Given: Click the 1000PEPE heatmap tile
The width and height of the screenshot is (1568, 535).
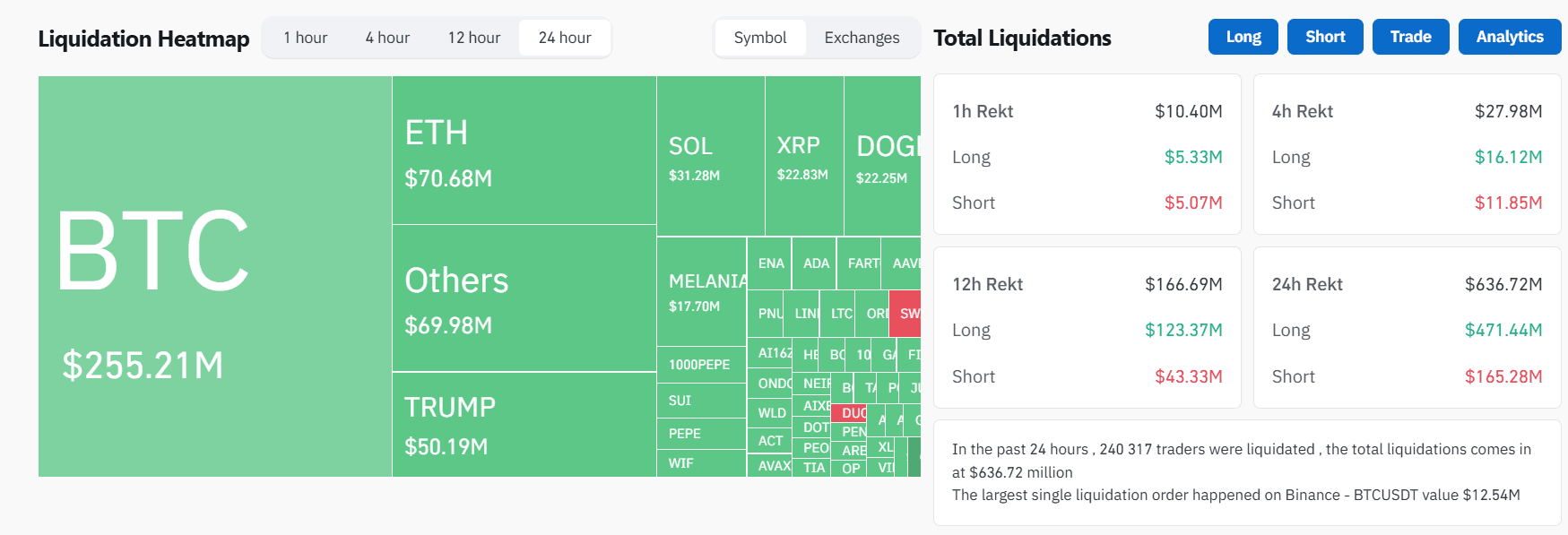Looking at the screenshot, I should tap(701, 365).
